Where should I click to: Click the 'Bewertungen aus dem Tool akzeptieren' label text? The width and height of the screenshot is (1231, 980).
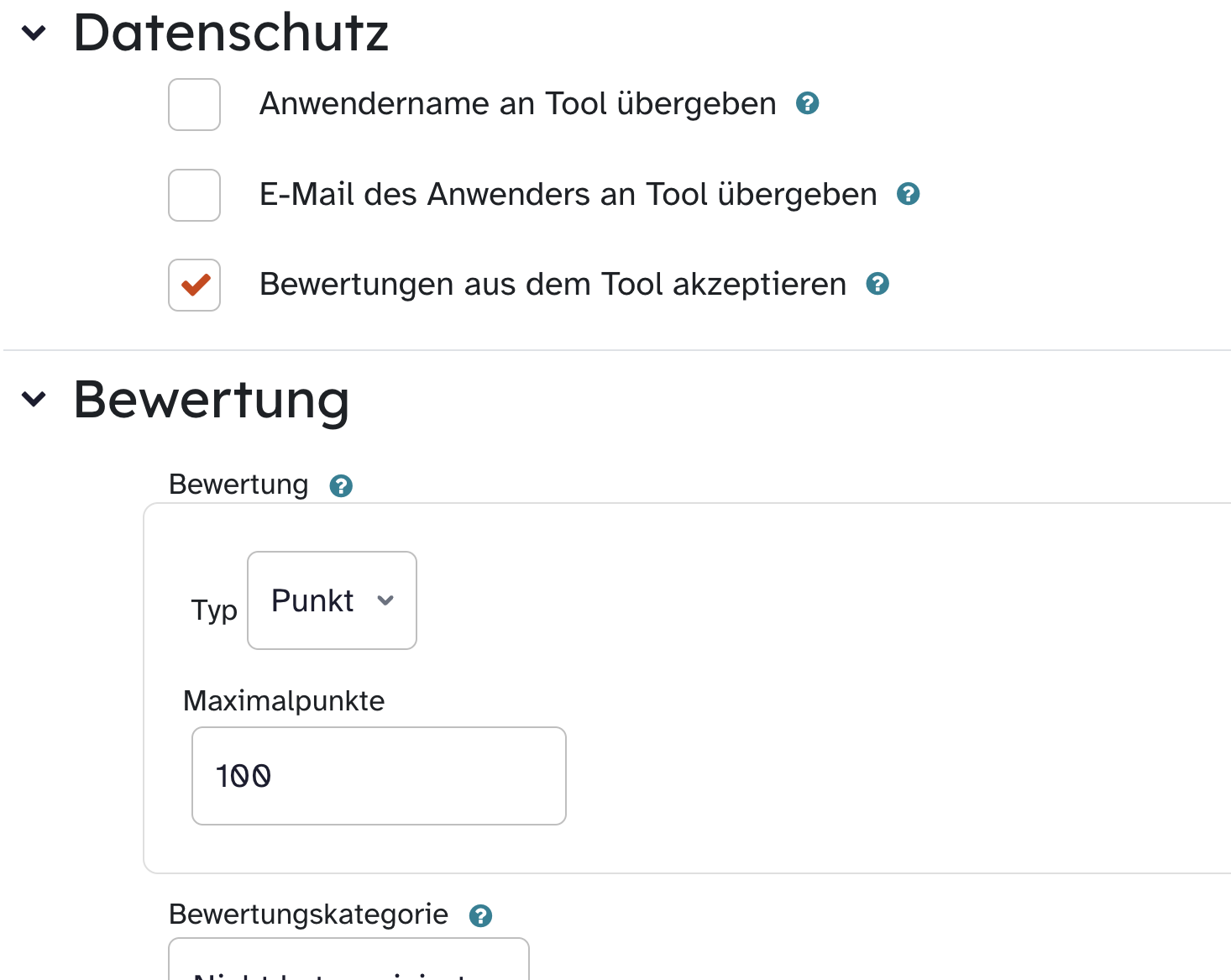[553, 284]
